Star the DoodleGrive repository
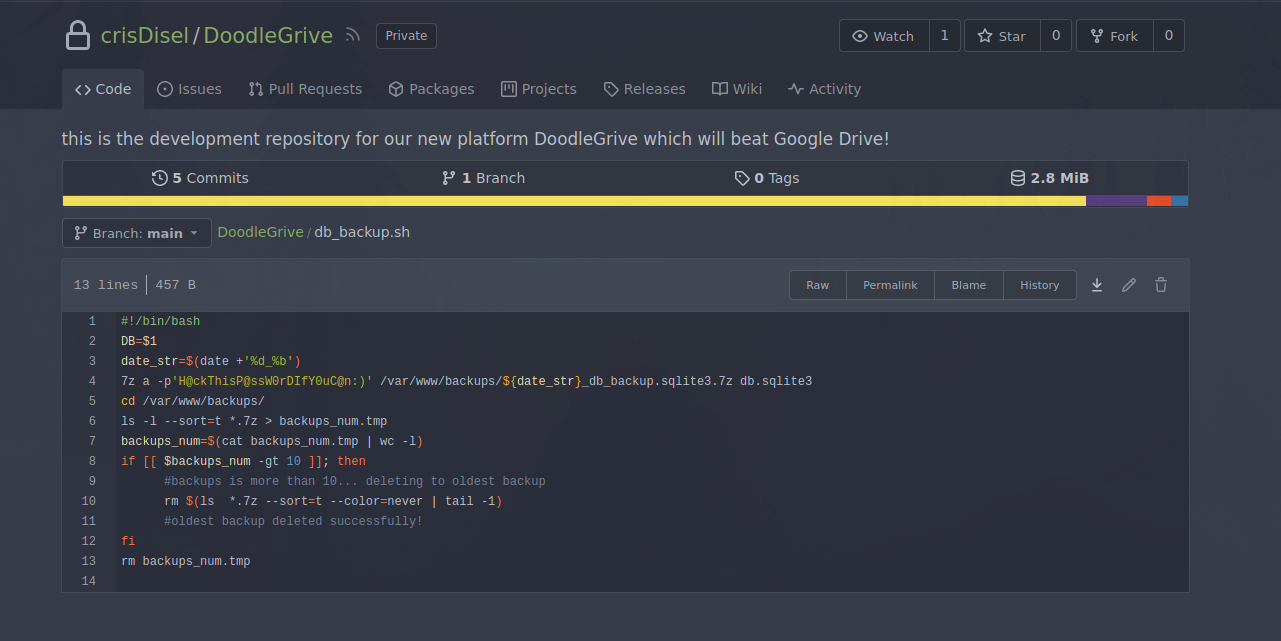The width and height of the screenshot is (1281, 641). 1001,36
